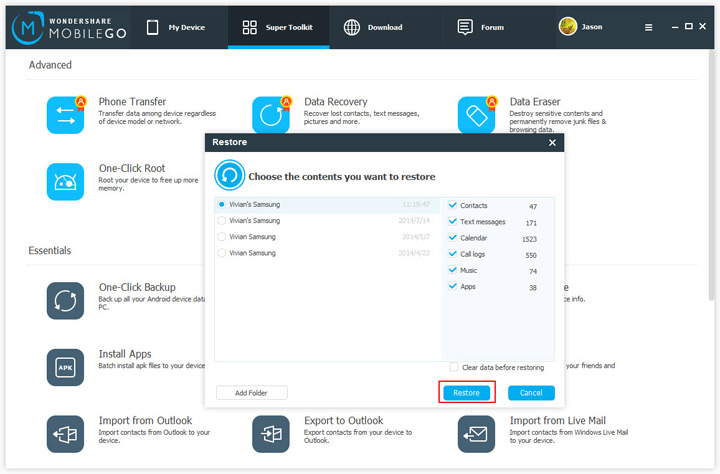Viewport: 720px width, 474px height.
Task: Click the One-Click Root android icon
Action: pos(66,181)
